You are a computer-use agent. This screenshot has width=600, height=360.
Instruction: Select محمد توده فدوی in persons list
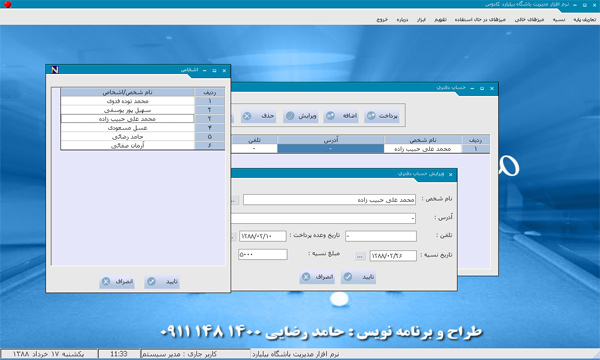point(127,101)
